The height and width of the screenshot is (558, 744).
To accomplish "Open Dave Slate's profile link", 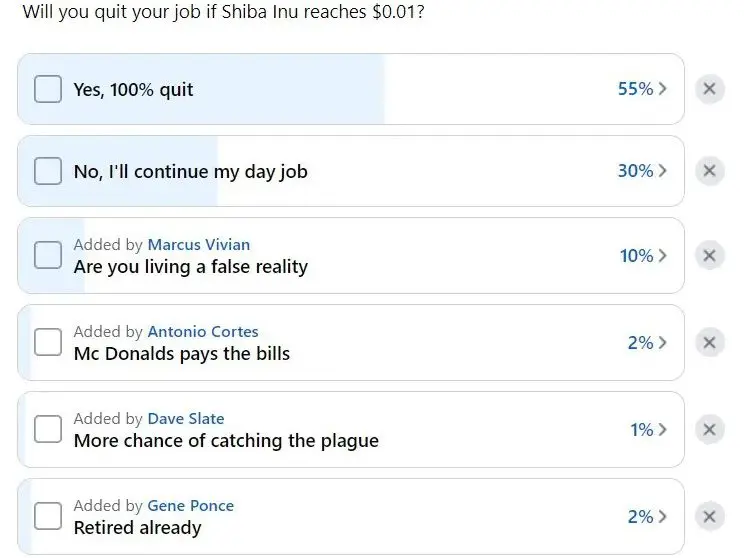I will click(x=186, y=418).
